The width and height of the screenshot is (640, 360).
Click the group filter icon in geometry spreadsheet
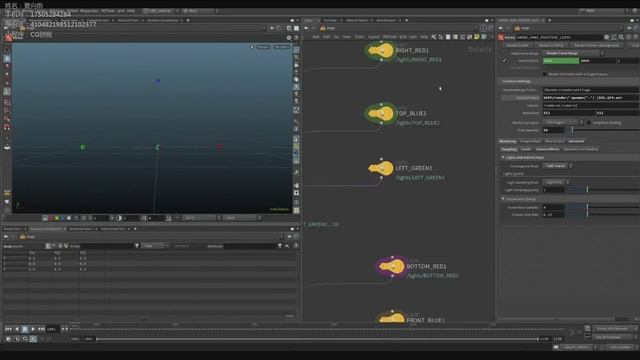(137, 246)
